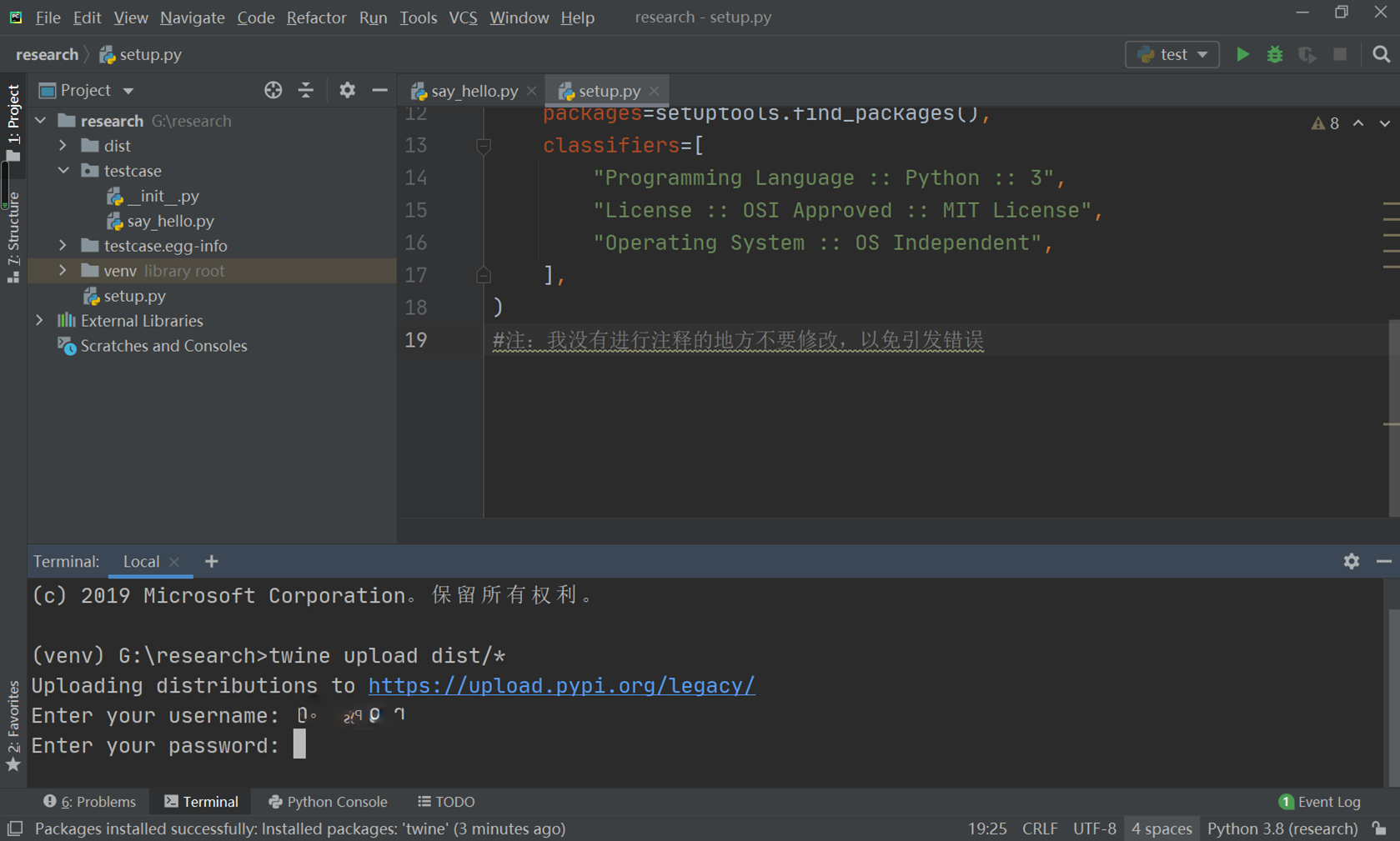1400x841 pixels.
Task: Open the Help menu
Action: click(x=577, y=18)
